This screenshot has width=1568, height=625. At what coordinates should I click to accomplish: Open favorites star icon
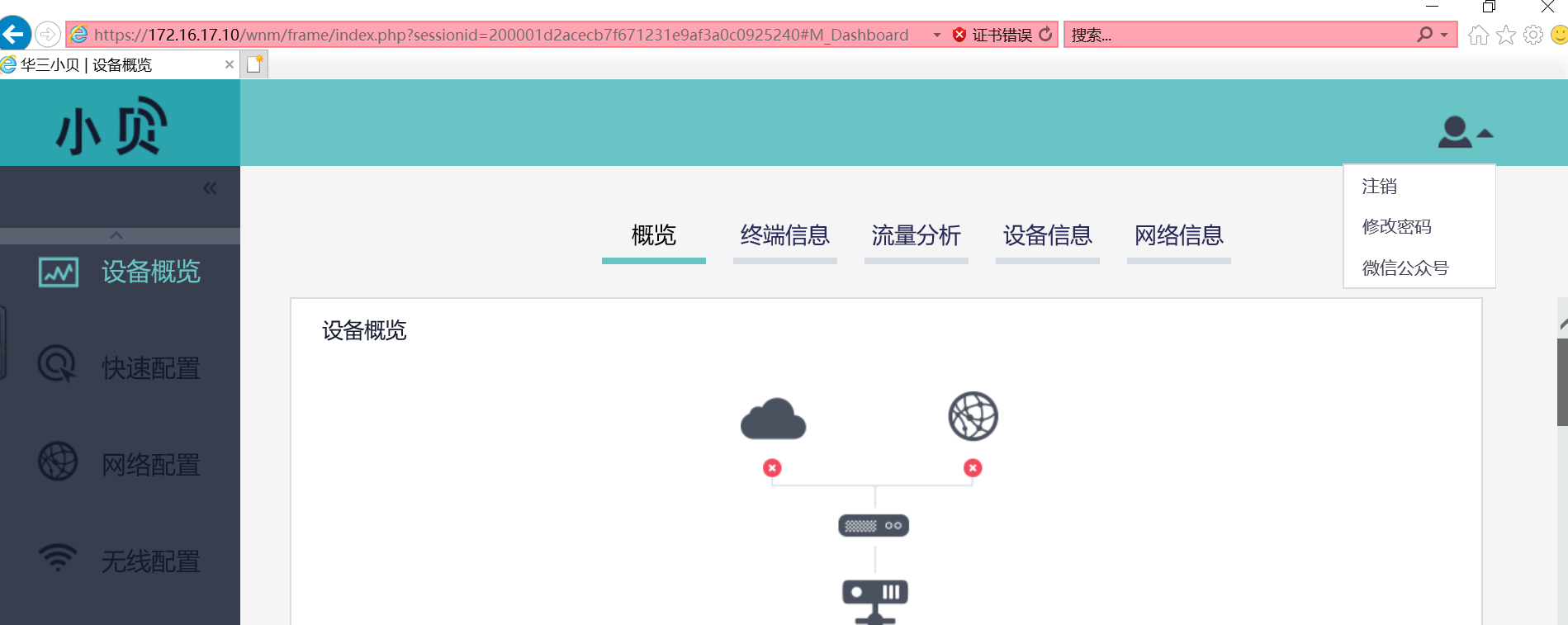point(1506,35)
